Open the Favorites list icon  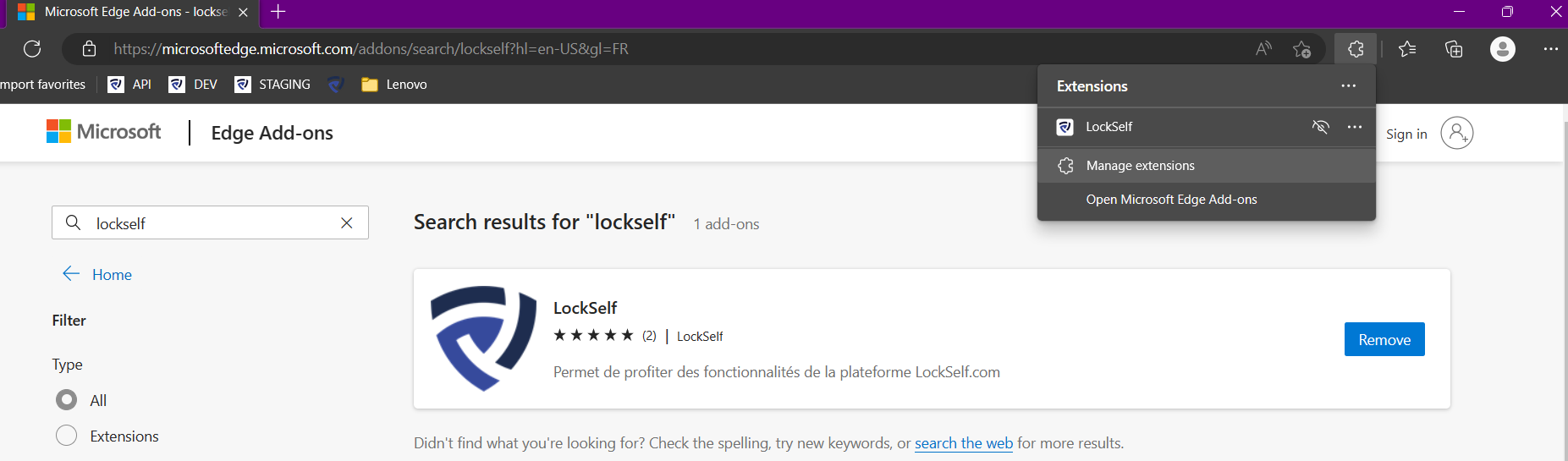(1407, 49)
